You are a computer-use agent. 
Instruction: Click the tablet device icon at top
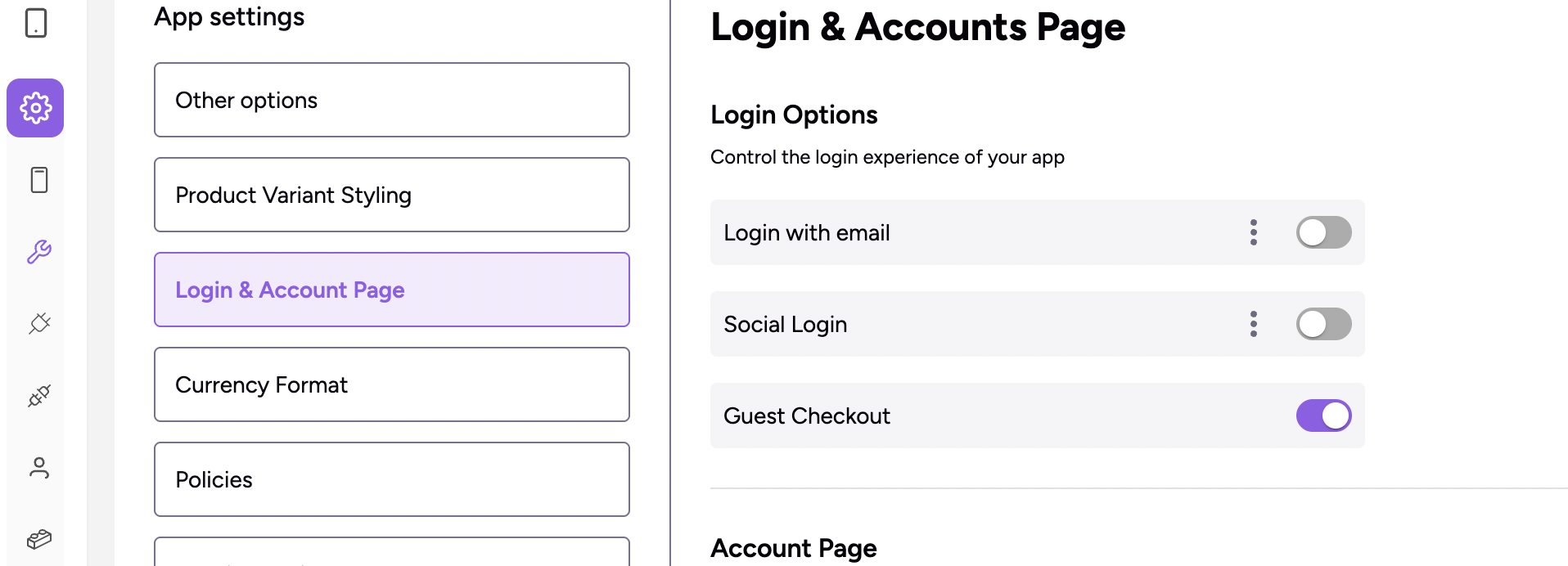tap(36, 23)
